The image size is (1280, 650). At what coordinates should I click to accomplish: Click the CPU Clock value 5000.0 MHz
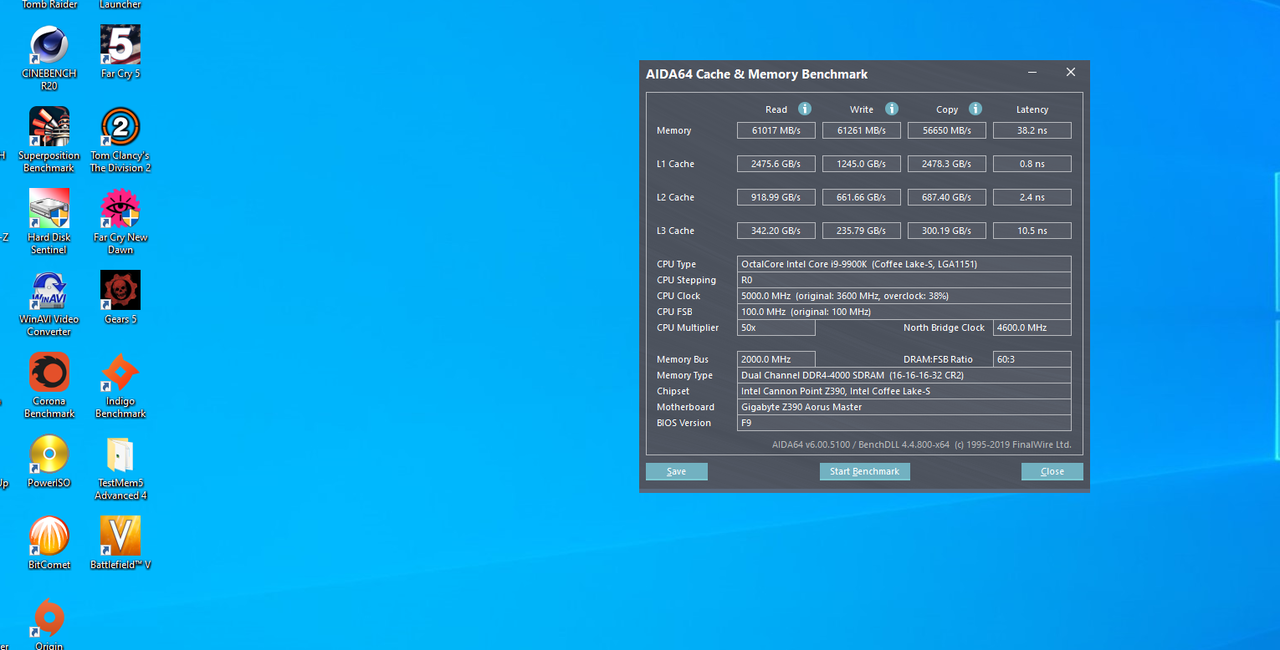coord(904,296)
